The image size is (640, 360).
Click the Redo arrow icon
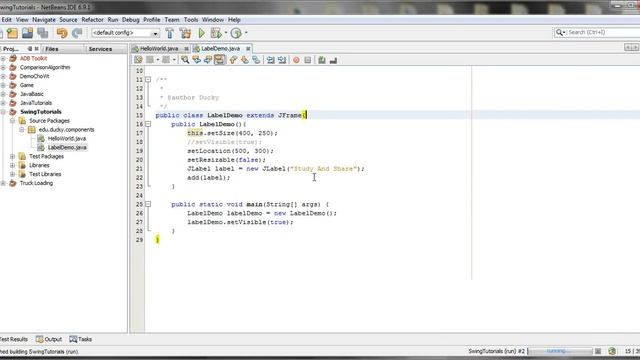pos(77,33)
